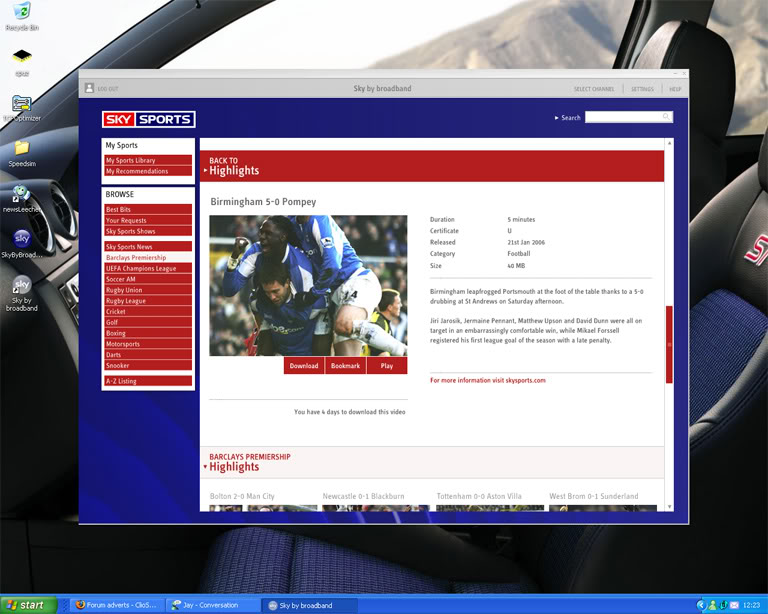This screenshot has height=614, width=768.
Task: Switch to Jay - Conversation in taskbar
Action: pos(210,605)
